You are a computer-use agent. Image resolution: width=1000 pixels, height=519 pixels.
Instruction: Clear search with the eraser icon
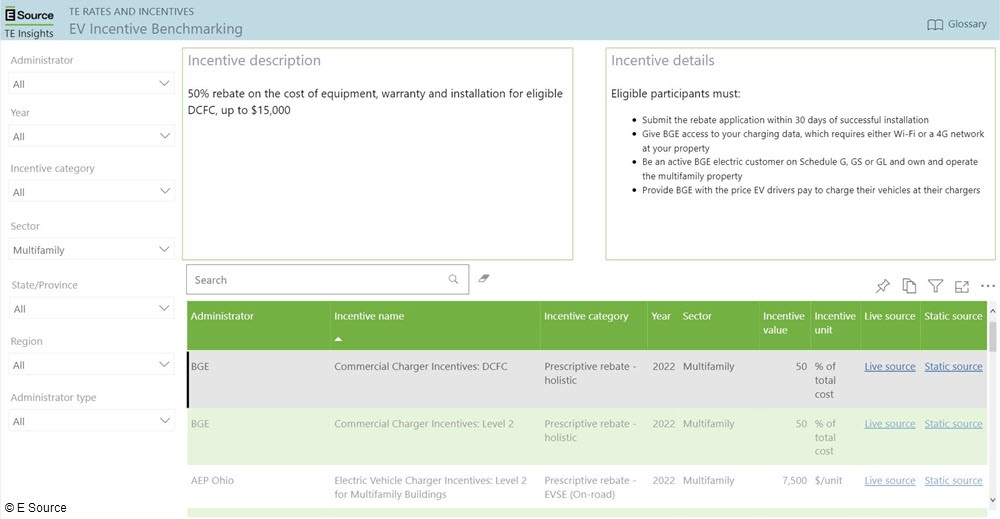coord(484,278)
